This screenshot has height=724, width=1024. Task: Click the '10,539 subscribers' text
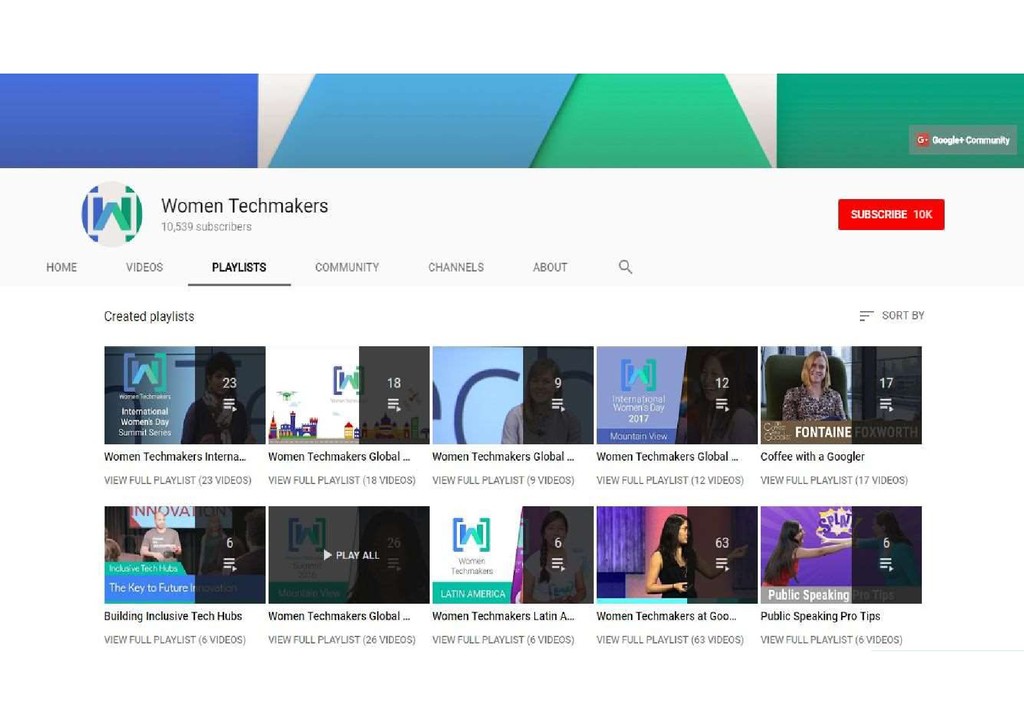[206, 227]
